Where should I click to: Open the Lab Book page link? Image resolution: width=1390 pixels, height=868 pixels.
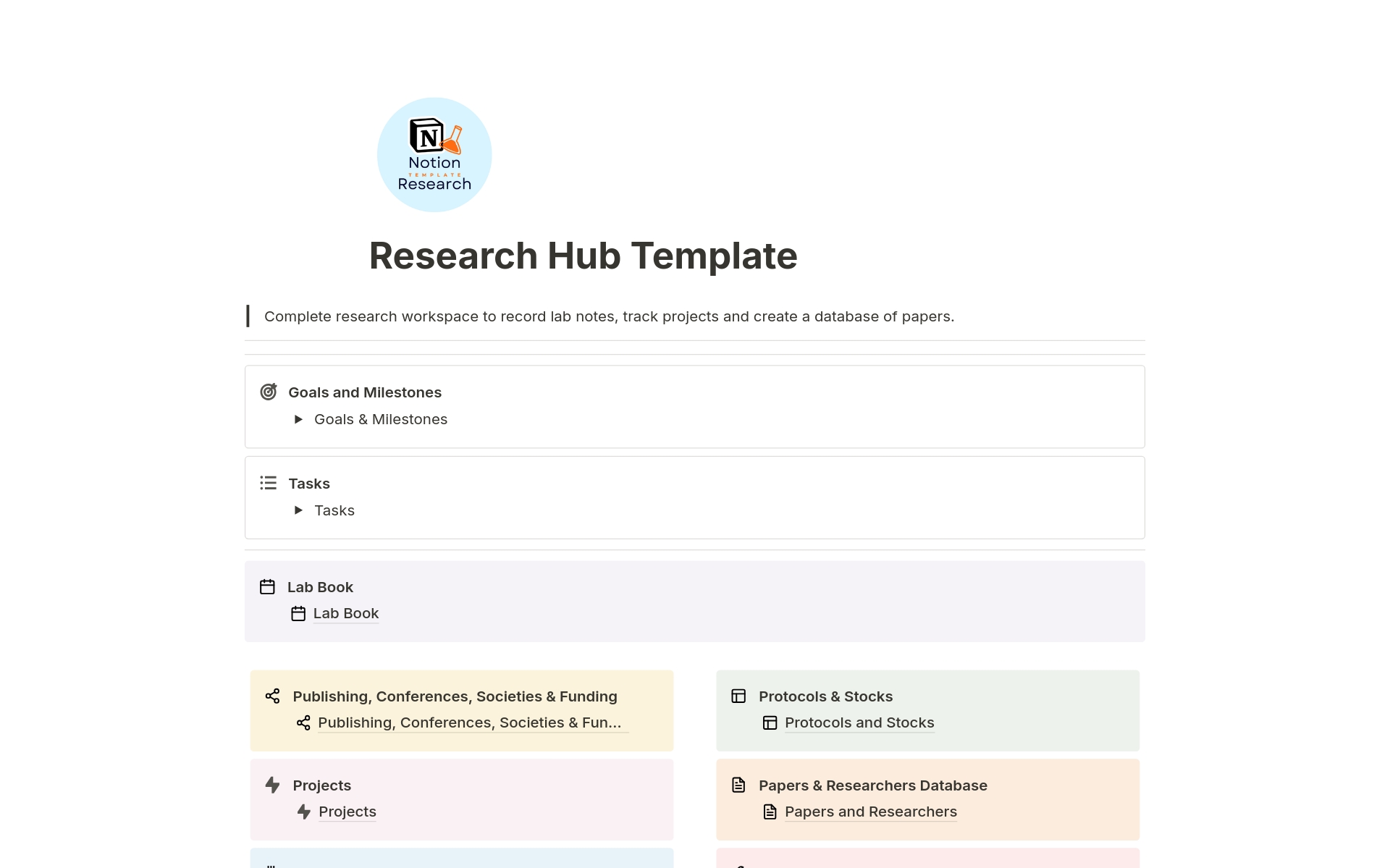pos(346,613)
